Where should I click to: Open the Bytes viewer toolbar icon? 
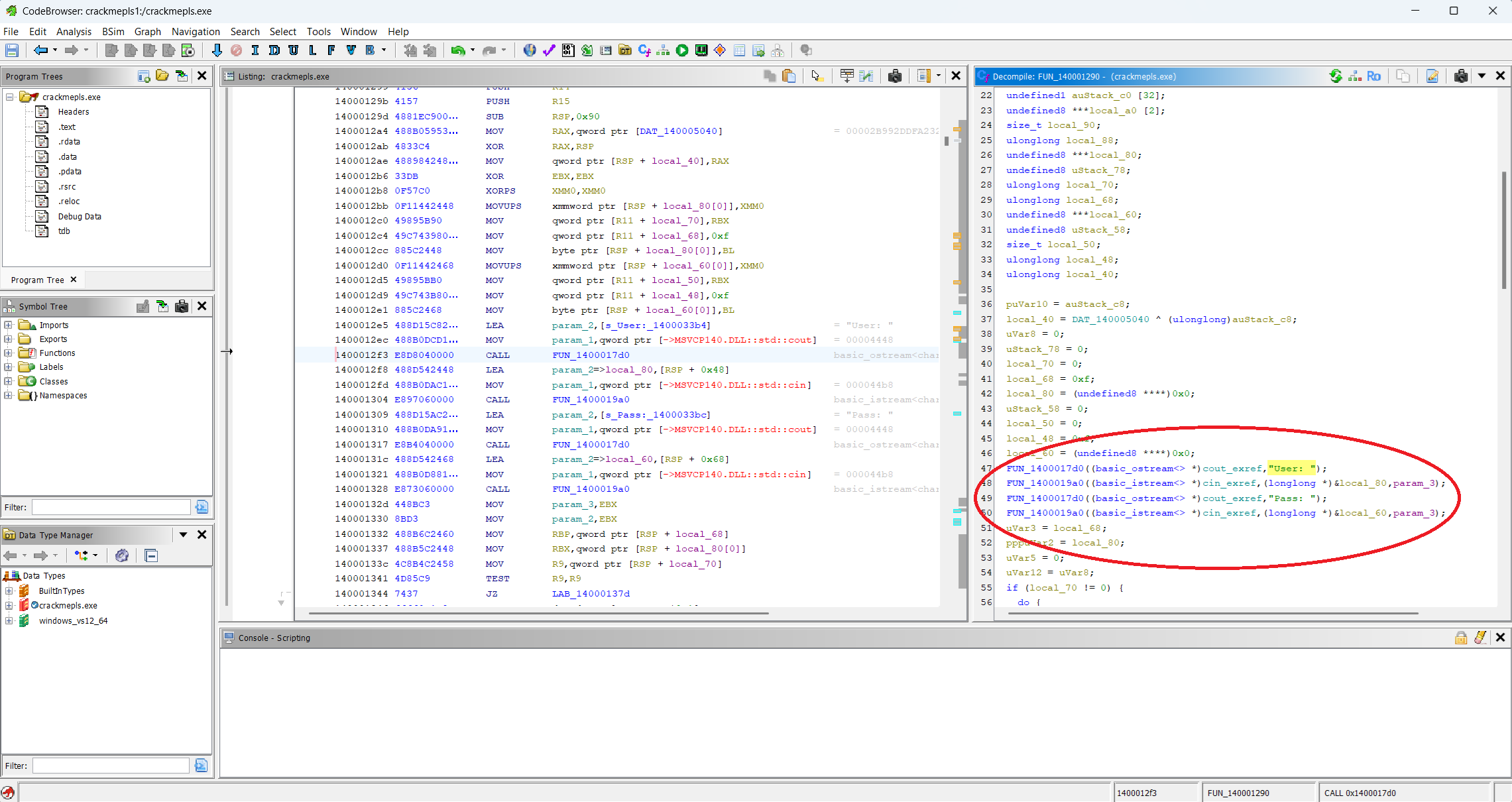pyautogui.click(x=568, y=50)
